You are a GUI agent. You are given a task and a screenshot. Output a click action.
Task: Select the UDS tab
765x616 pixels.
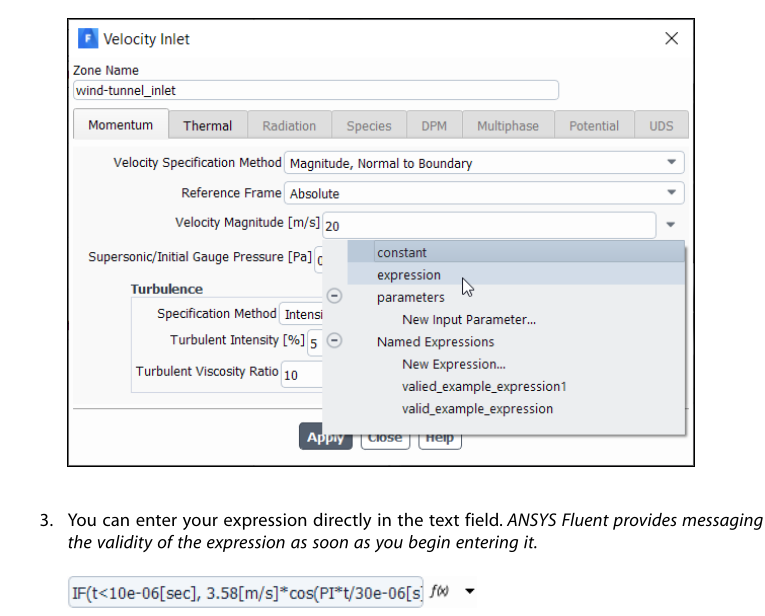coord(661,126)
